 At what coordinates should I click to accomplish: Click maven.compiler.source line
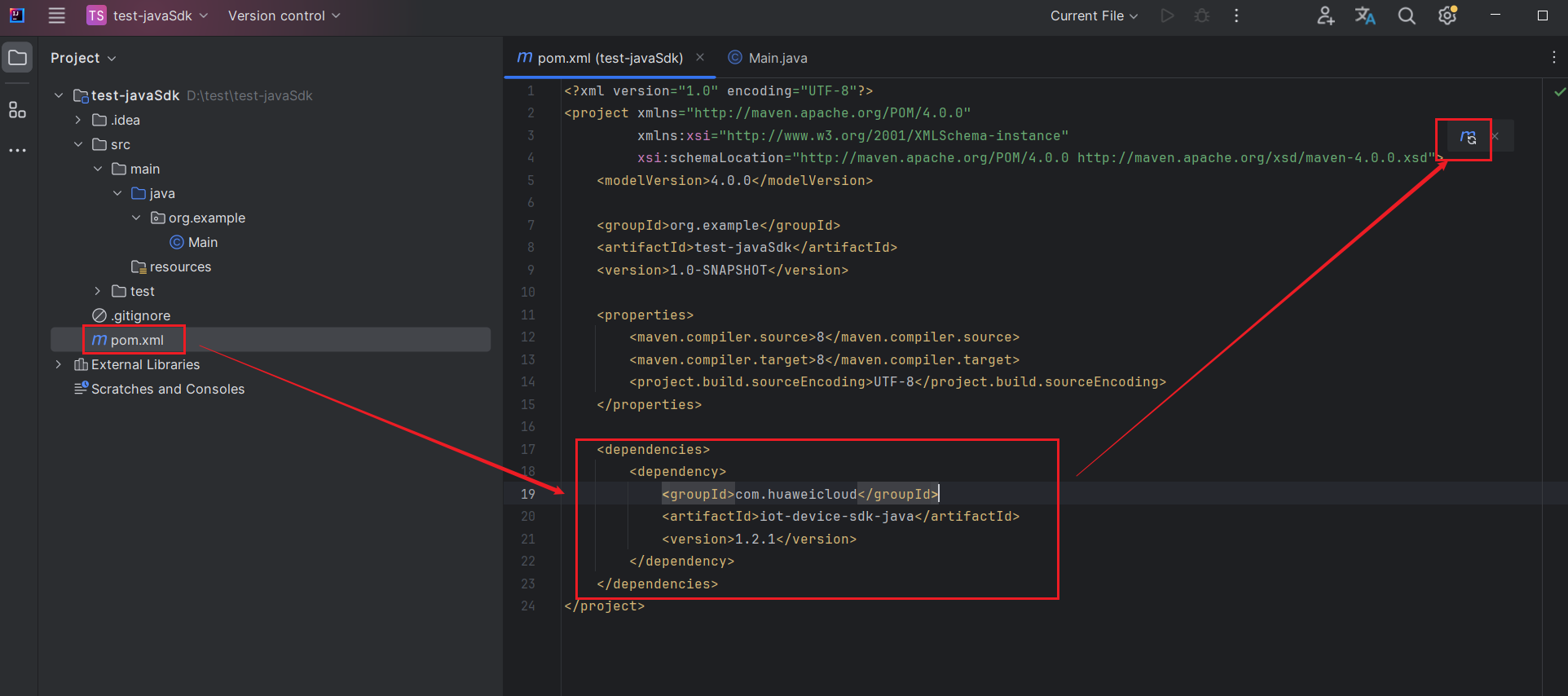point(824,337)
